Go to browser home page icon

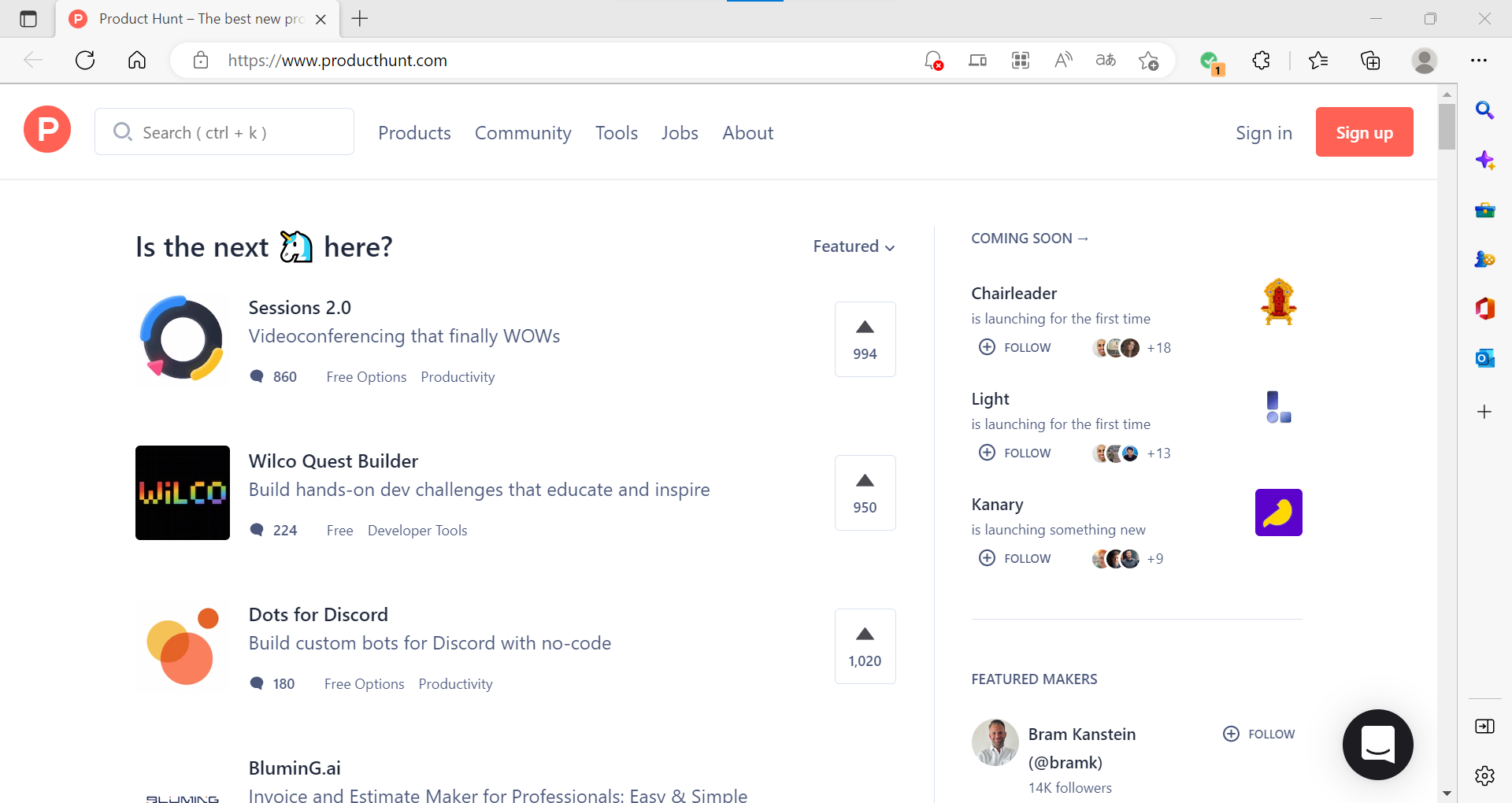(x=137, y=60)
